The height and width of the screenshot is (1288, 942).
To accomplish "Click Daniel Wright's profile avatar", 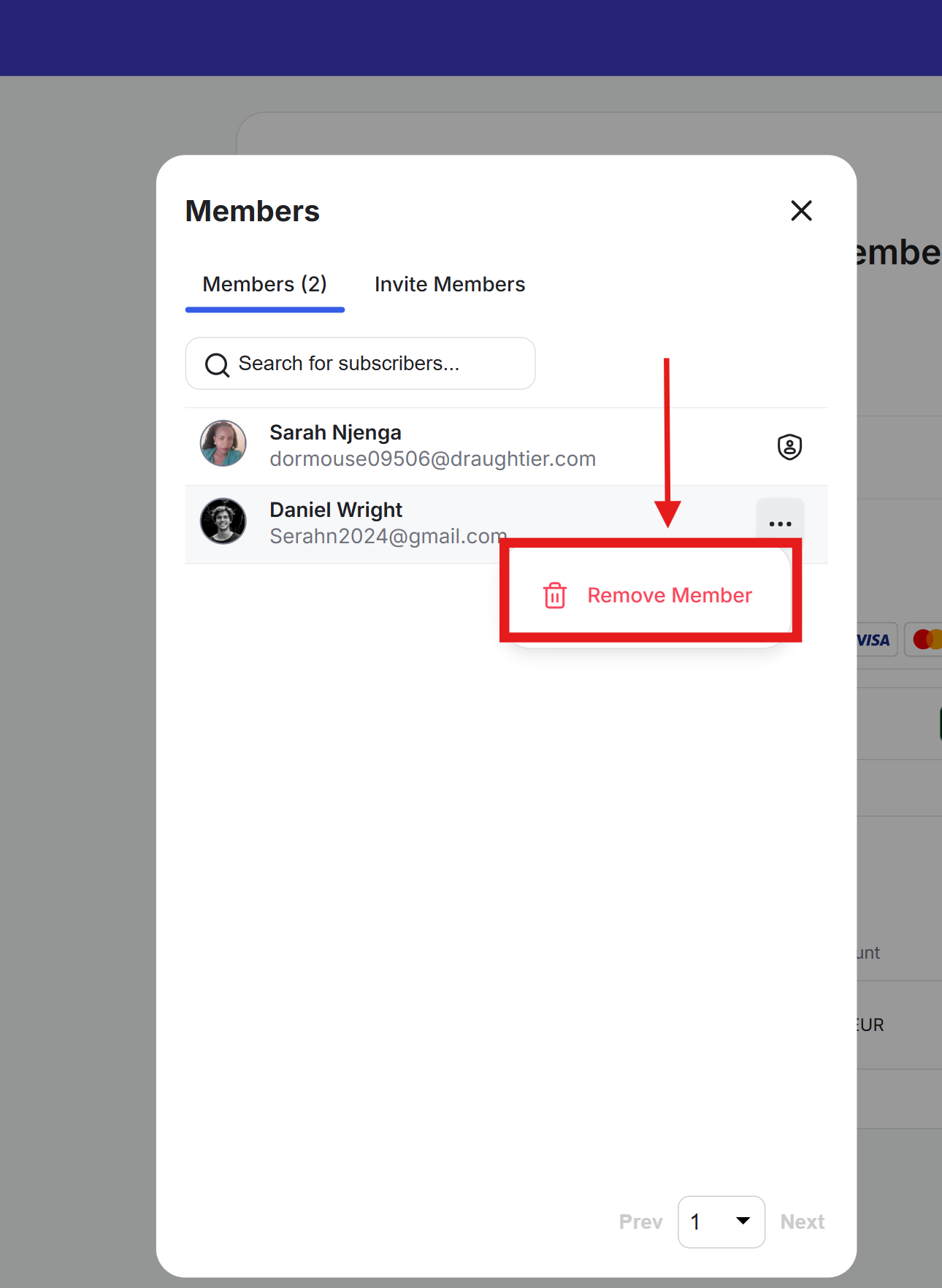I will 223,521.
